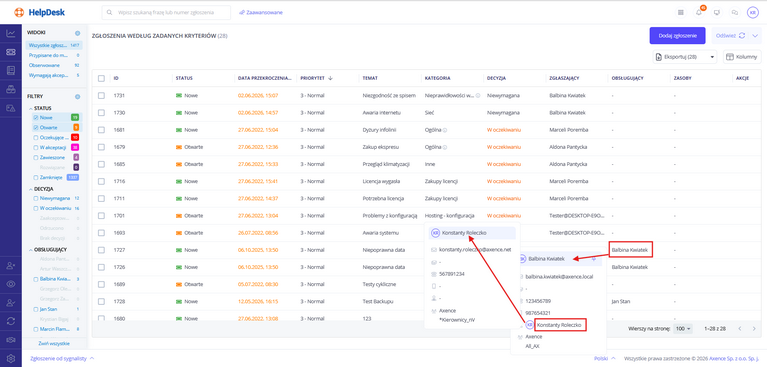Open ticket Zakup ekspresu
Screen dimensions: 767x367
[380, 147]
